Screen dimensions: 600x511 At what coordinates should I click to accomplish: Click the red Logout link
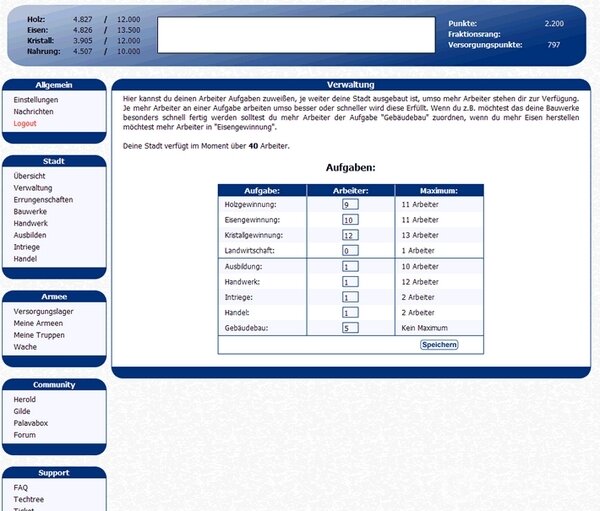[x=25, y=123]
